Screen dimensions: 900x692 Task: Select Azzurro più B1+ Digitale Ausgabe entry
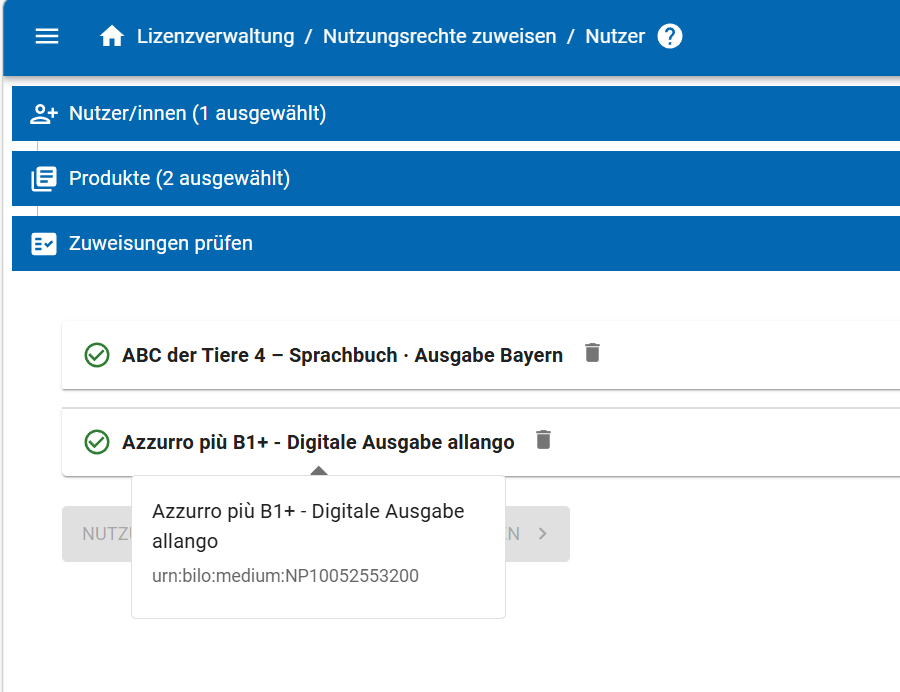pos(318,442)
